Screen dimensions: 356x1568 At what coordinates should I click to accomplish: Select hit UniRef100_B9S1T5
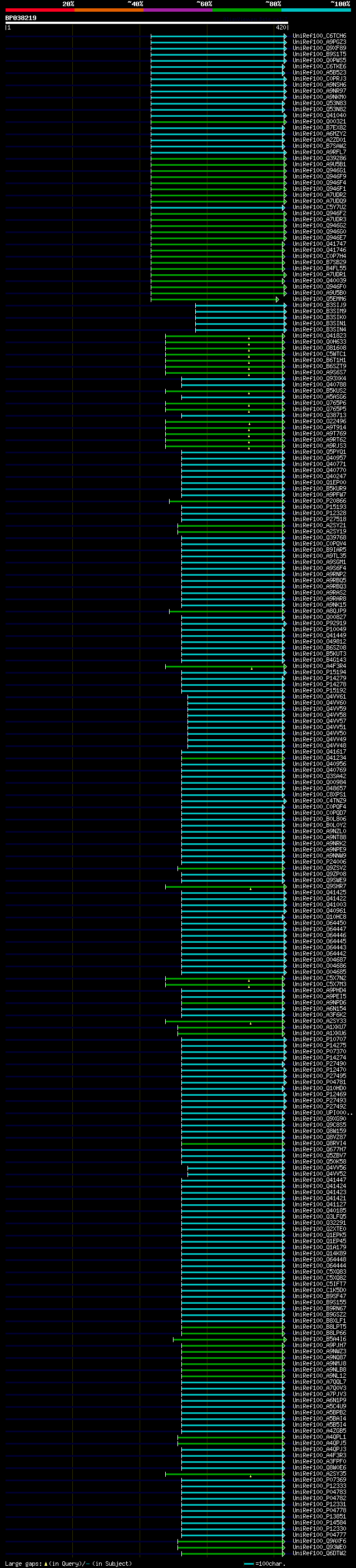point(319,54)
